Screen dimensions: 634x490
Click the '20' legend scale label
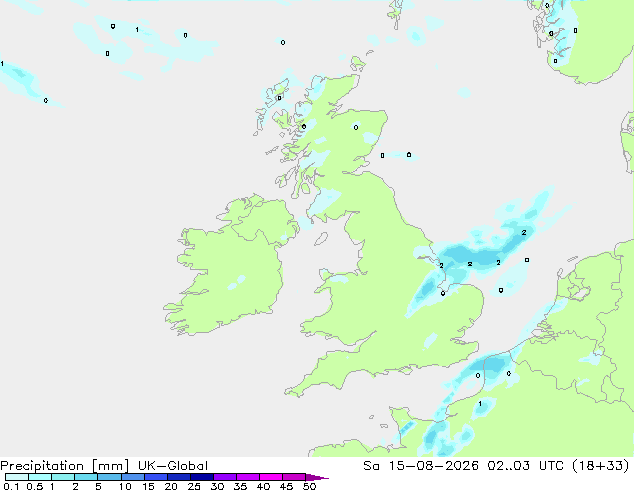click(x=171, y=486)
